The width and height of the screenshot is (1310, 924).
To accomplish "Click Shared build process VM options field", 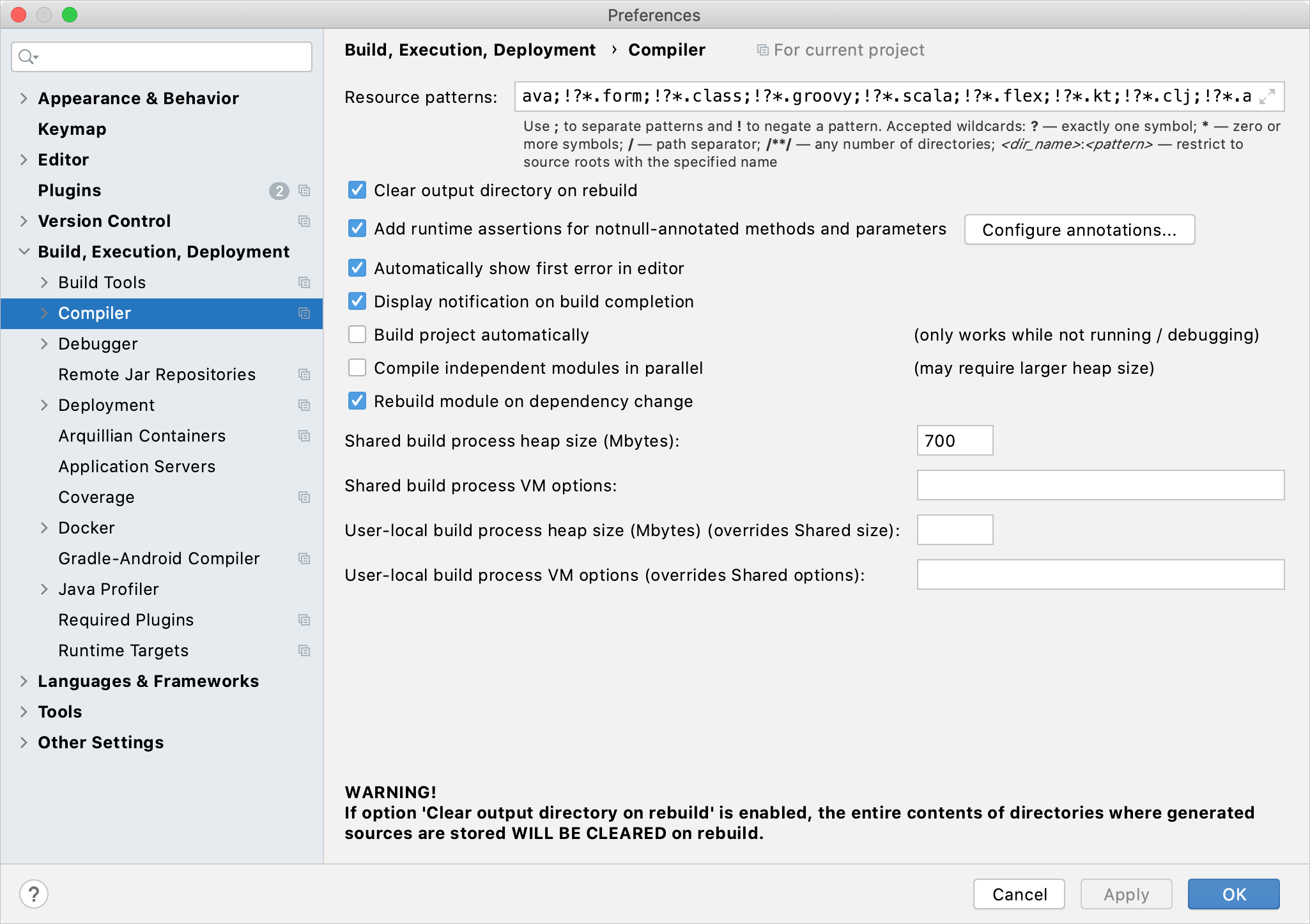I will coord(1100,485).
